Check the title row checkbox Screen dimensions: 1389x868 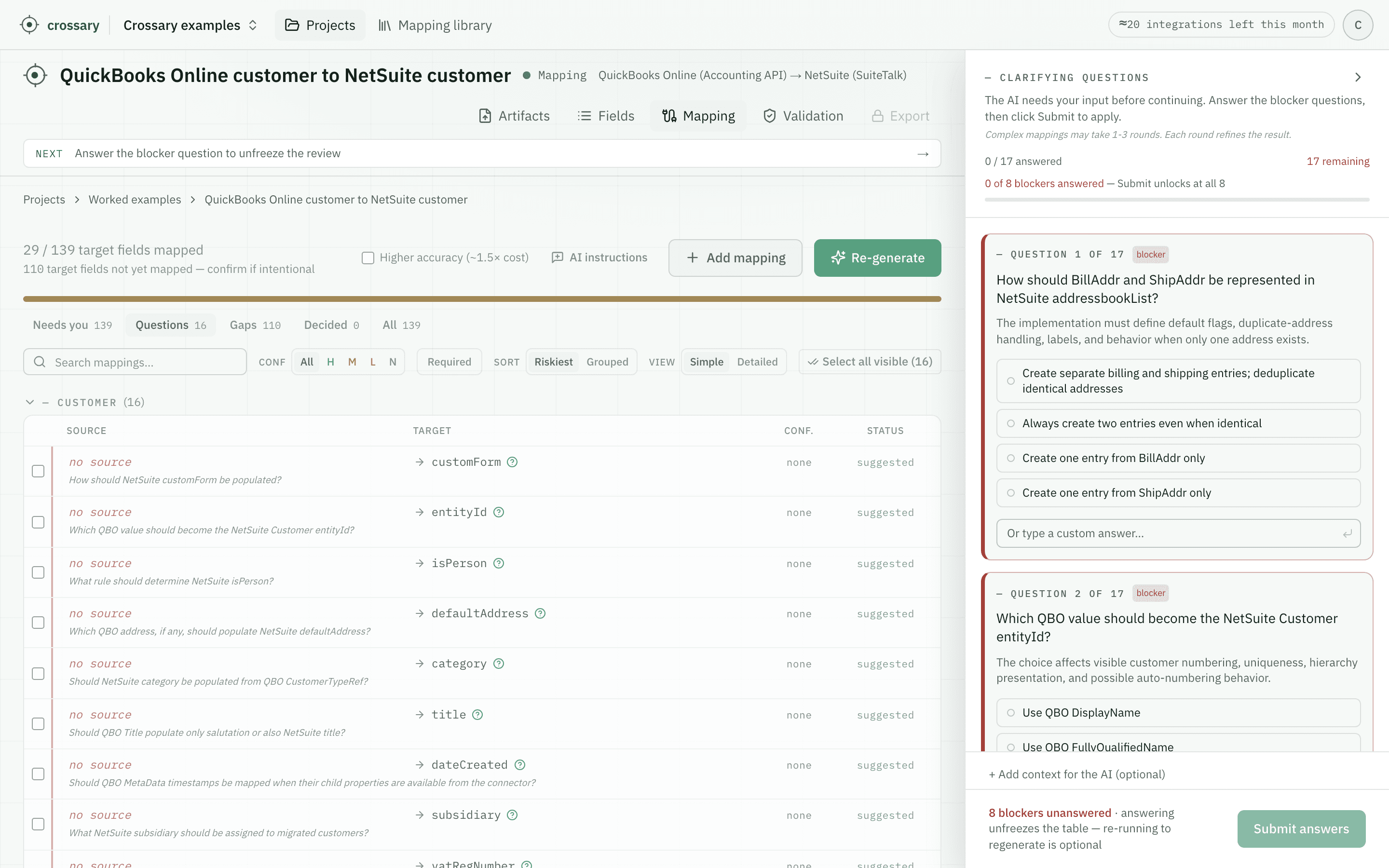(38, 724)
